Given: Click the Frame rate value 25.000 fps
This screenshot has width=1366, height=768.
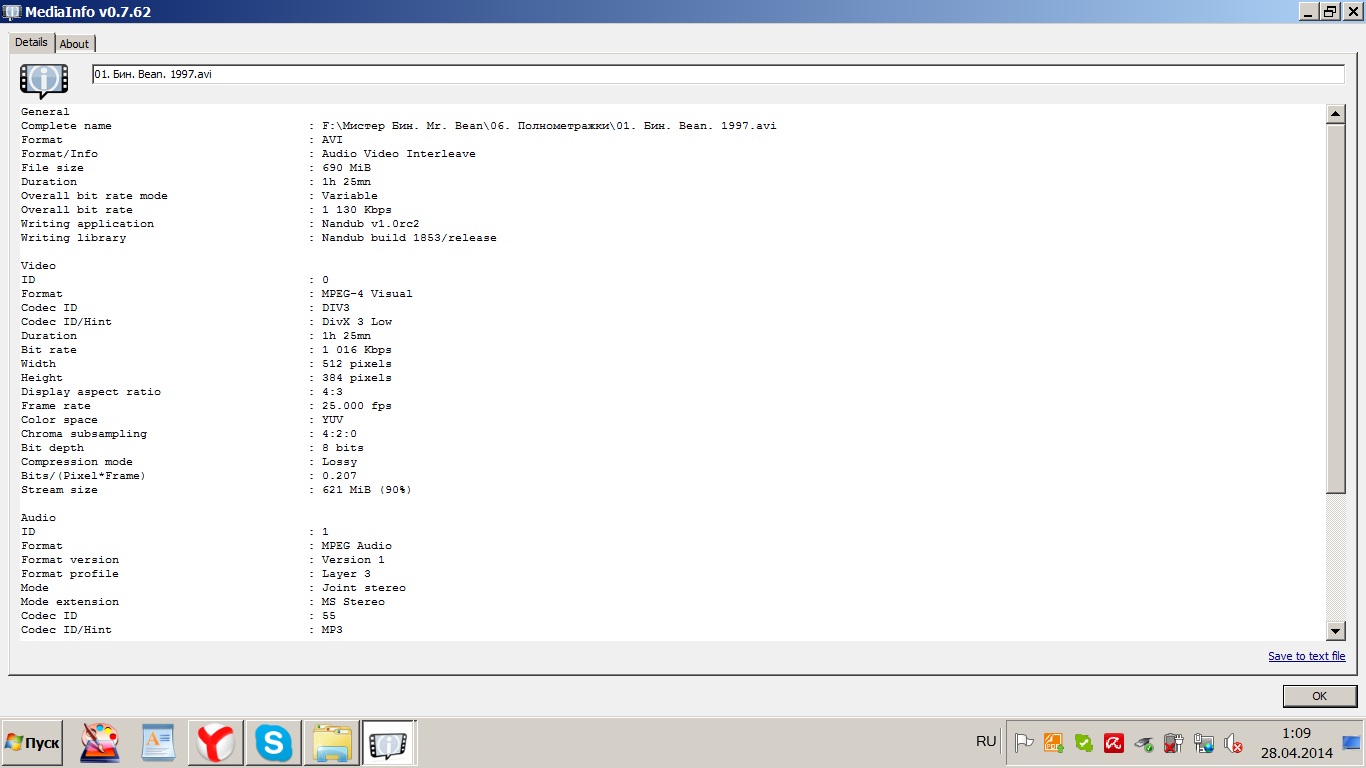Looking at the screenshot, I should (x=357, y=406).
